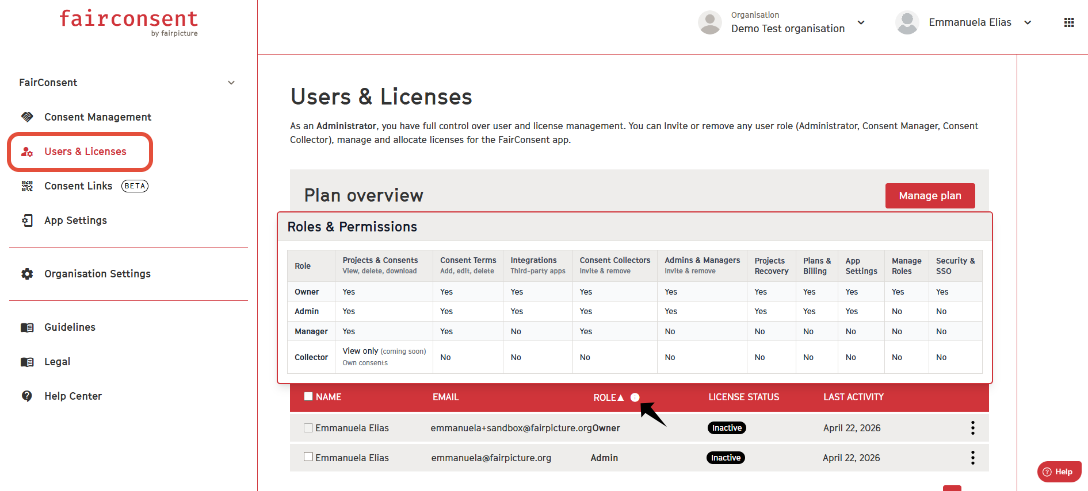Click the Legal book icon
Viewport: 1088px width, 491px height.
(x=27, y=361)
